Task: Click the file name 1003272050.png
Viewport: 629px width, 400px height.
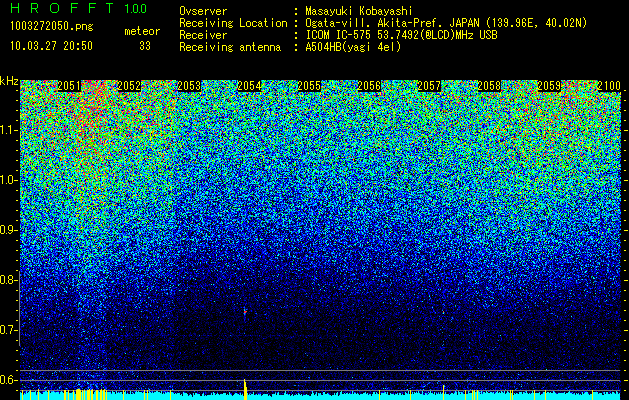Action: pyautogui.click(x=52, y=27)
